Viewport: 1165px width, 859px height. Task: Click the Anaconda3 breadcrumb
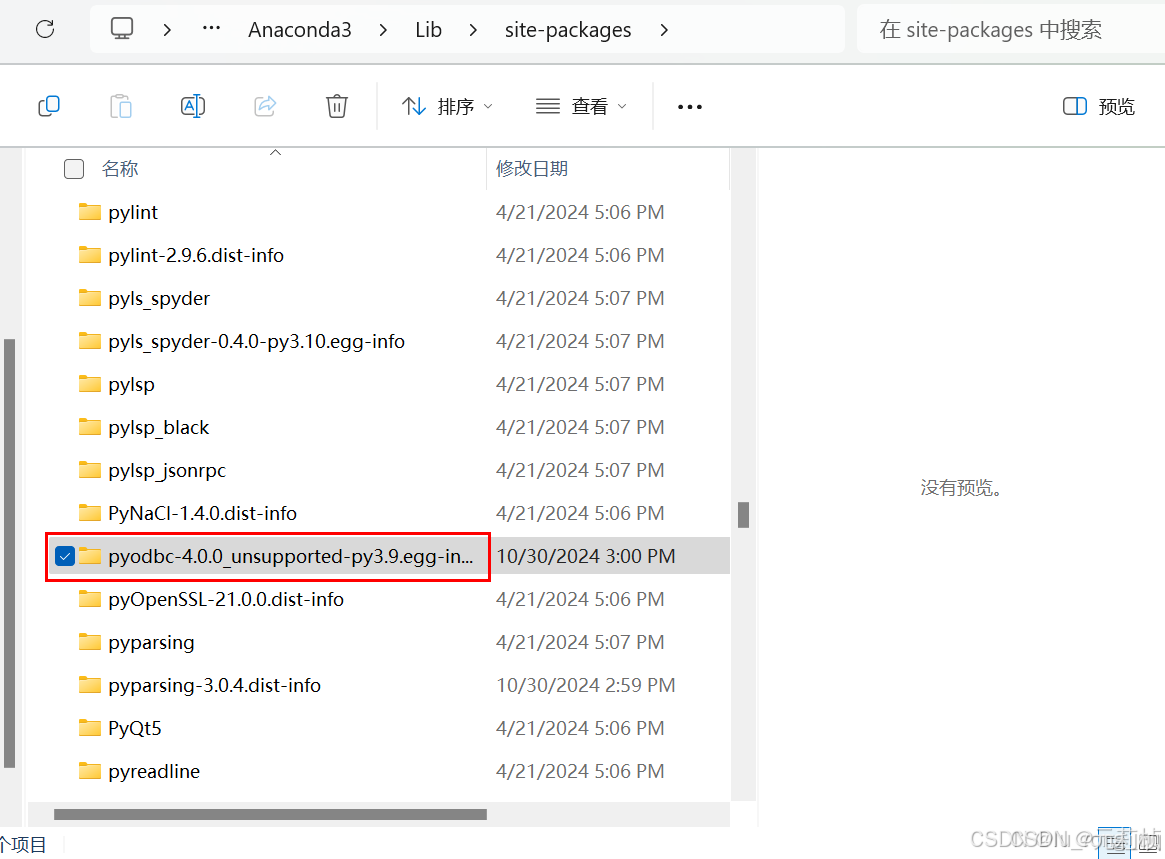[x=299, y=30]
